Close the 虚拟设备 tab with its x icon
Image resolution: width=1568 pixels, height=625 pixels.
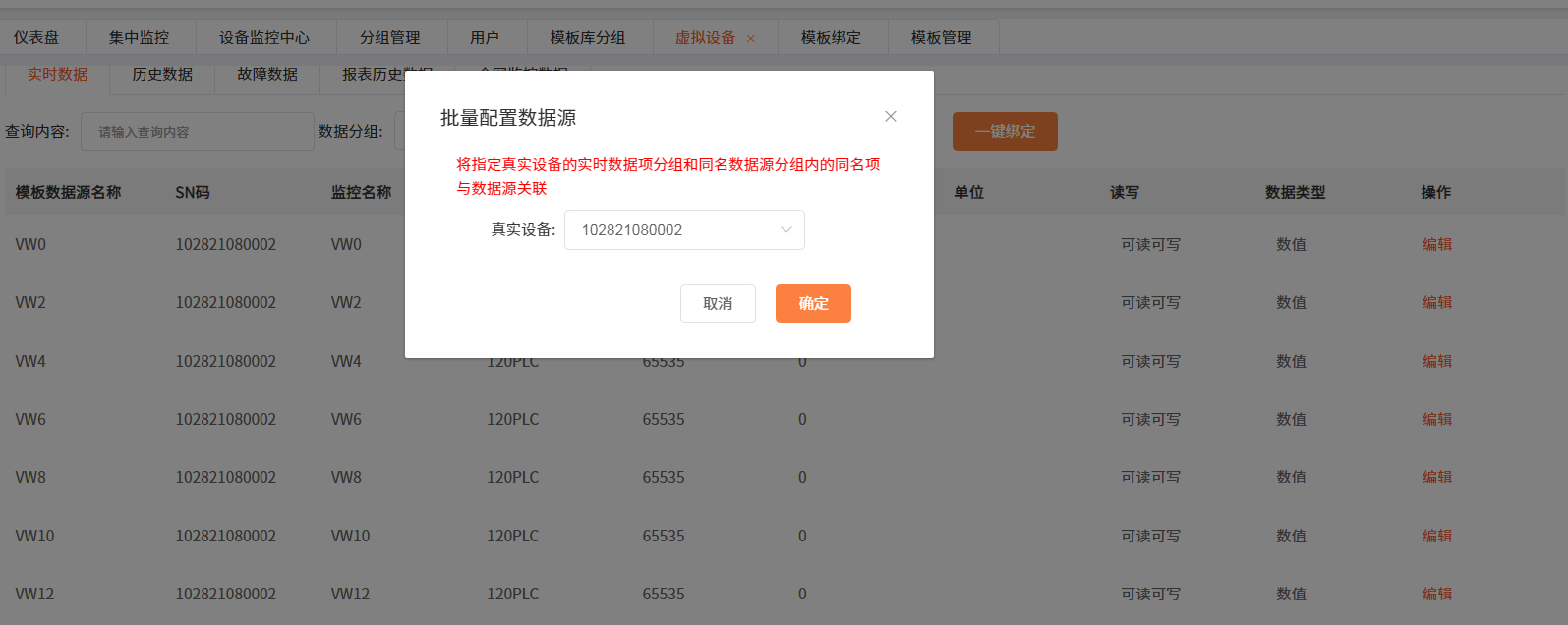[x=751, y=38]
